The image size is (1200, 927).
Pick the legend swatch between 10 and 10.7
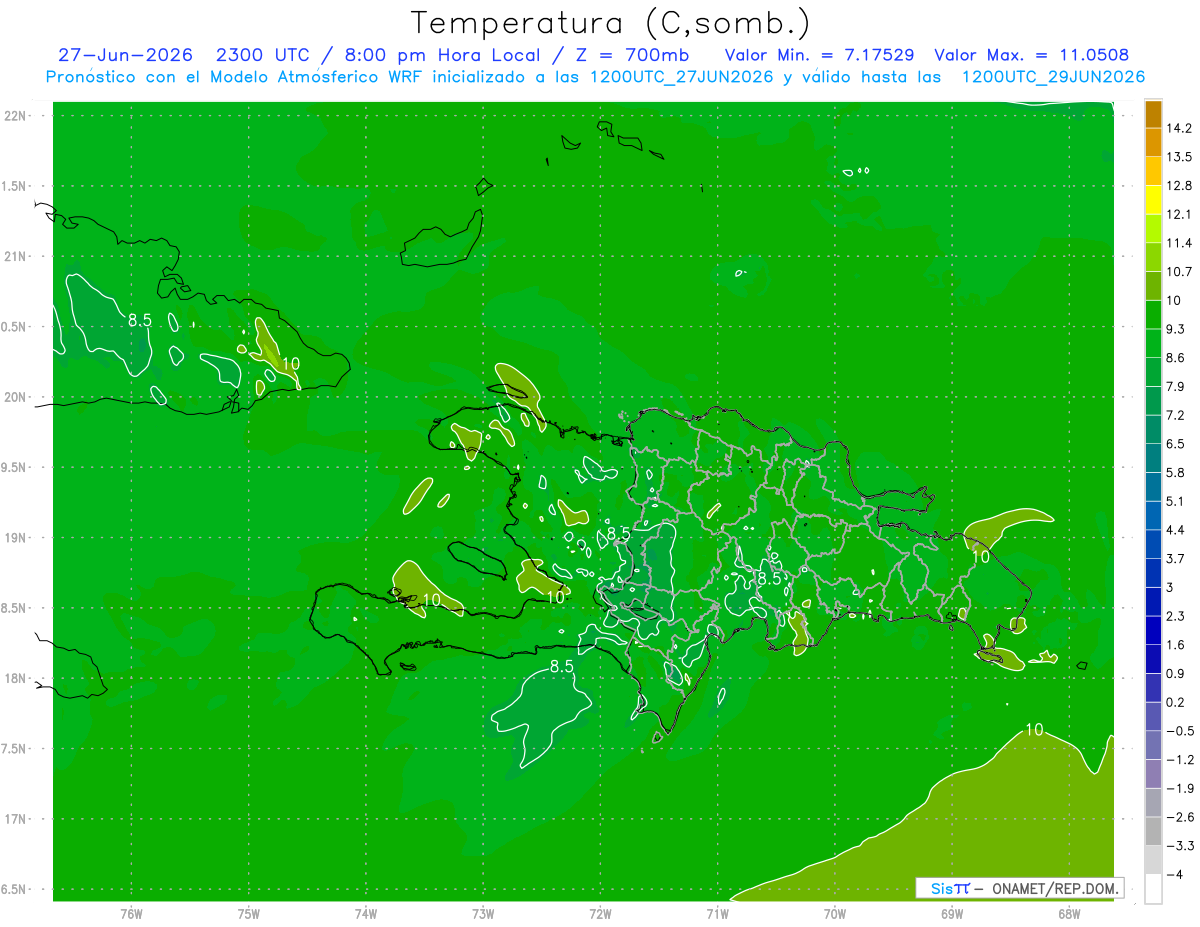coord(1153,286)
